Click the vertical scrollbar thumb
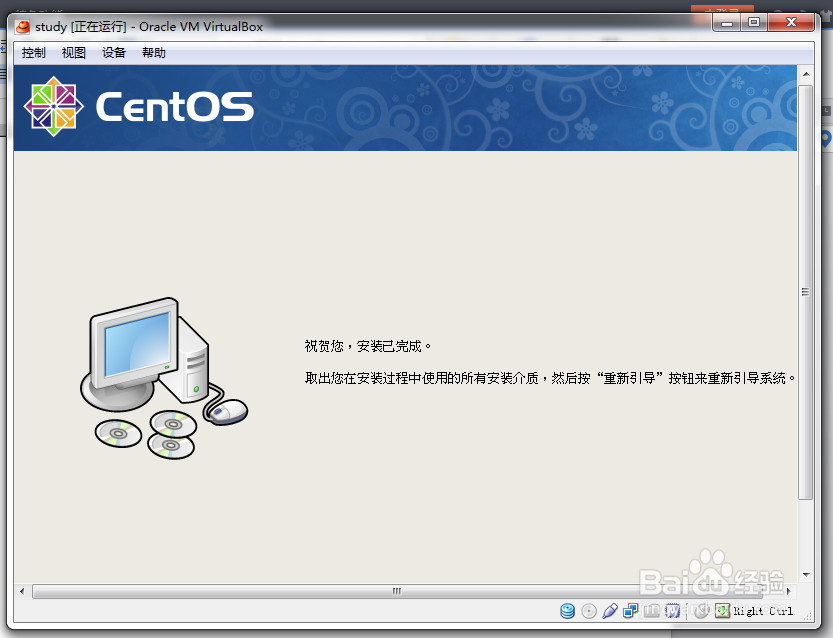Image resolution: width=833 pixels, height=638 pixels. click(x=806, y=292)
